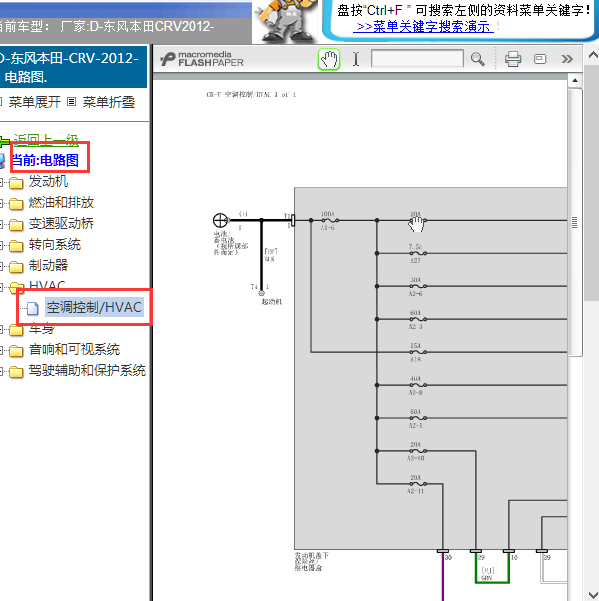Click the 7.5A fuse A27 in diagram
The width and height of the screenshot is (599, 601).
pos(417,253)
